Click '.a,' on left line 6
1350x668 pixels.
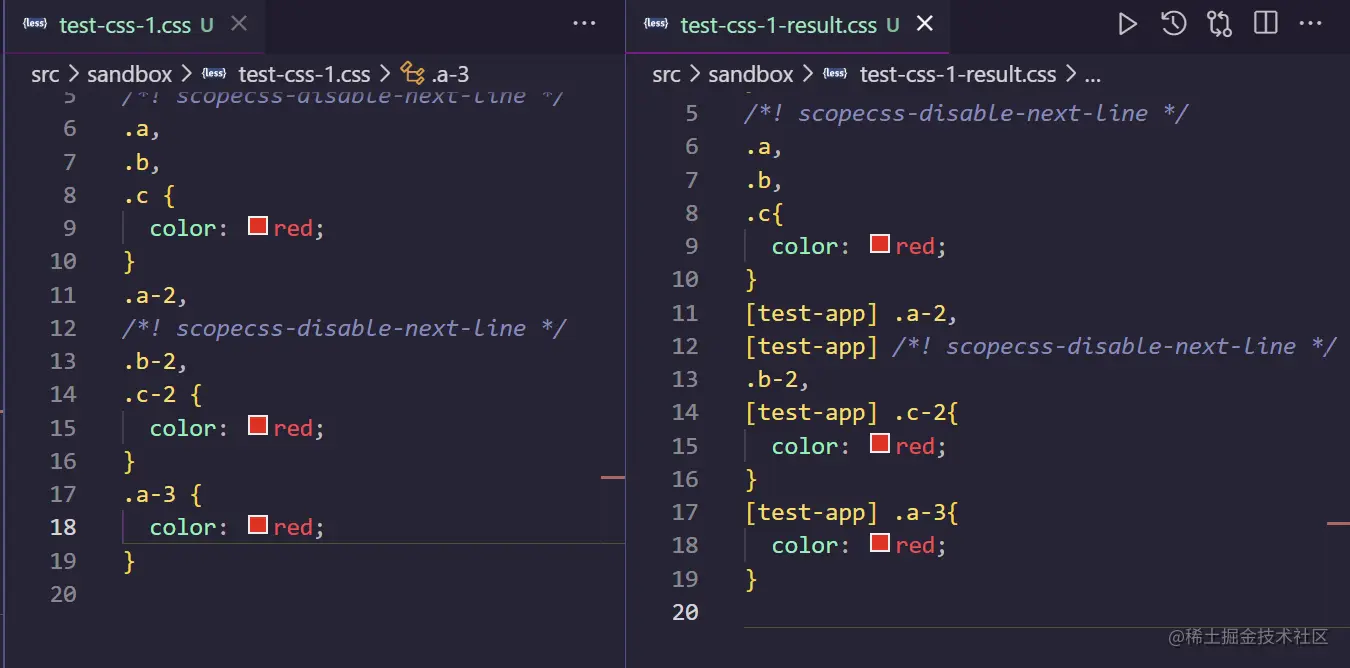143,129
